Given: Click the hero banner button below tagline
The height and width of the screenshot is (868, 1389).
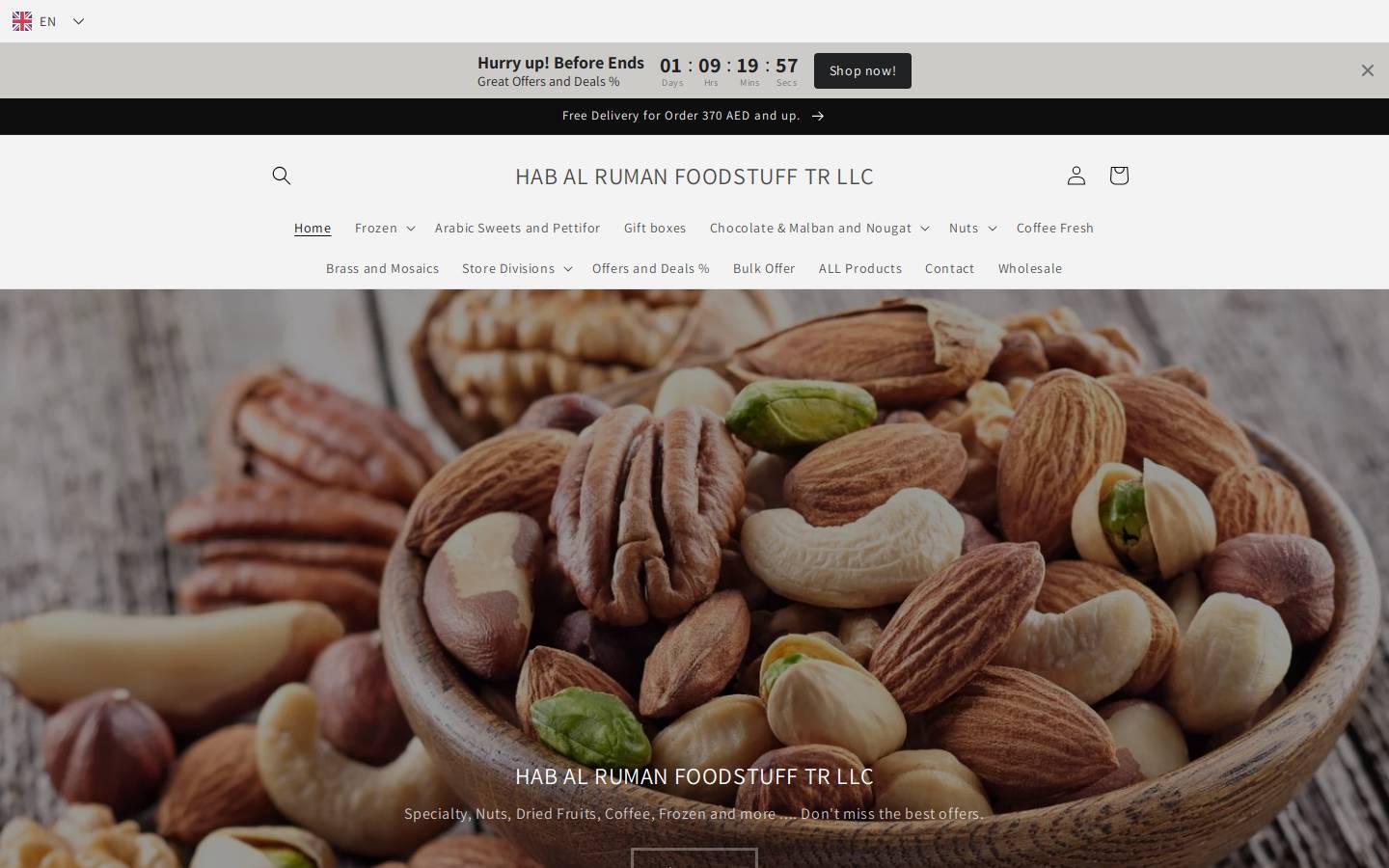Looking at the screenshot, I should point(694,858).
